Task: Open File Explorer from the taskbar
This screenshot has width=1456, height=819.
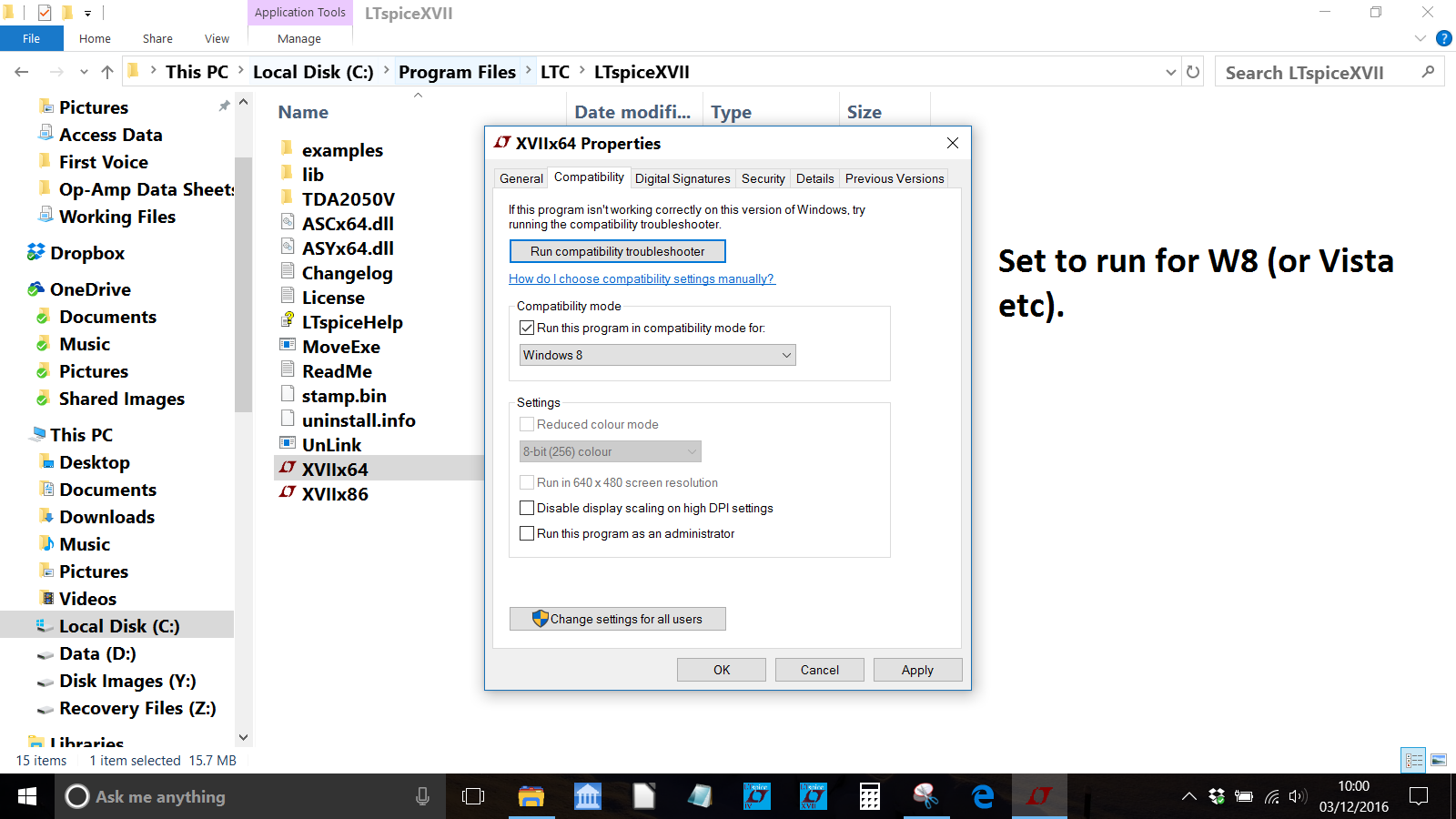Action: click(x=531, y=796)
